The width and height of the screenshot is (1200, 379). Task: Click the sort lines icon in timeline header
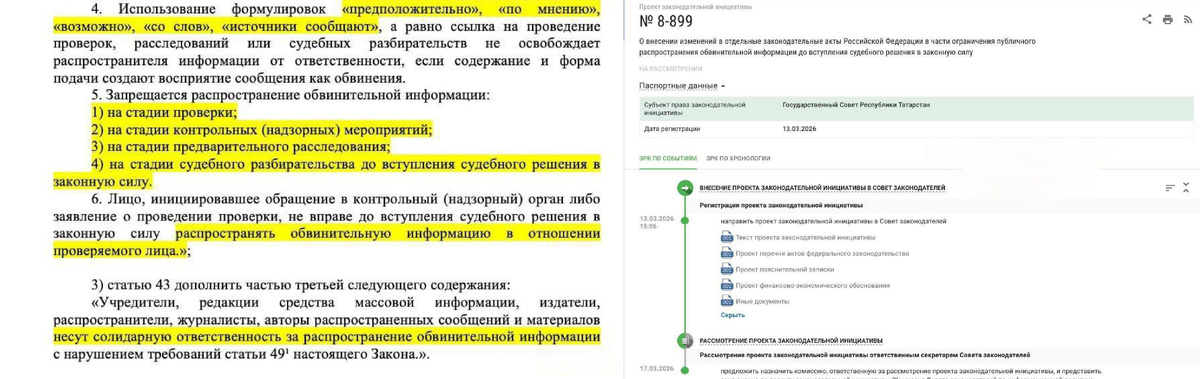[x=1170, y=187]
